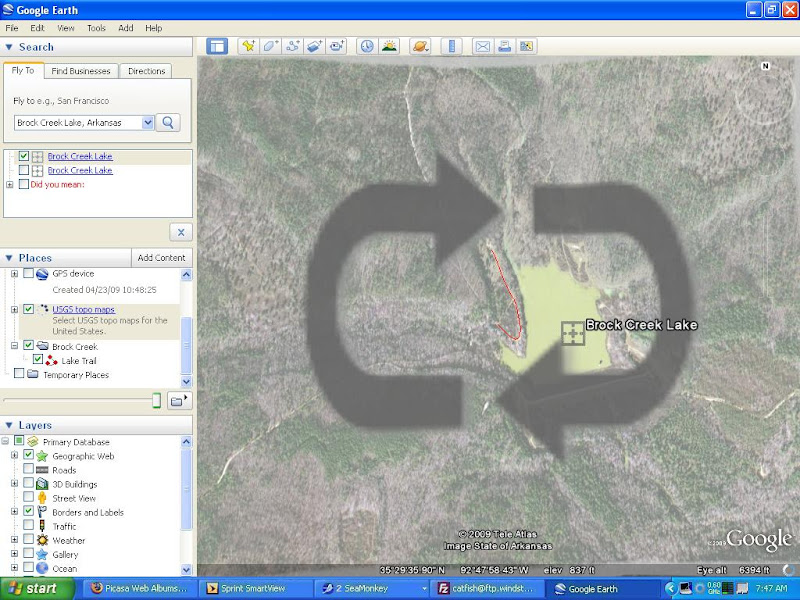The height and width of the screenshot is (600, 800).
Task: Click the Add Placemark pushpin icon
Action: (x=247, y=46)
